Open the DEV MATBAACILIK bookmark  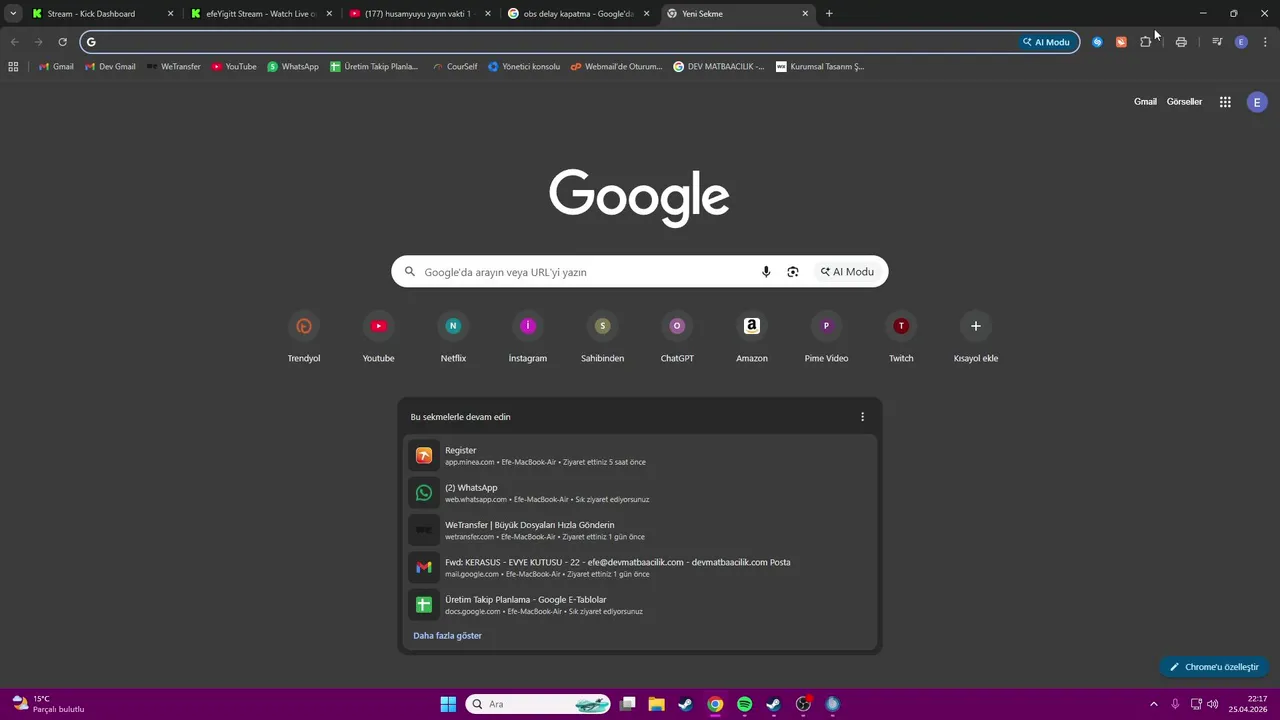[x=719, y=67]
